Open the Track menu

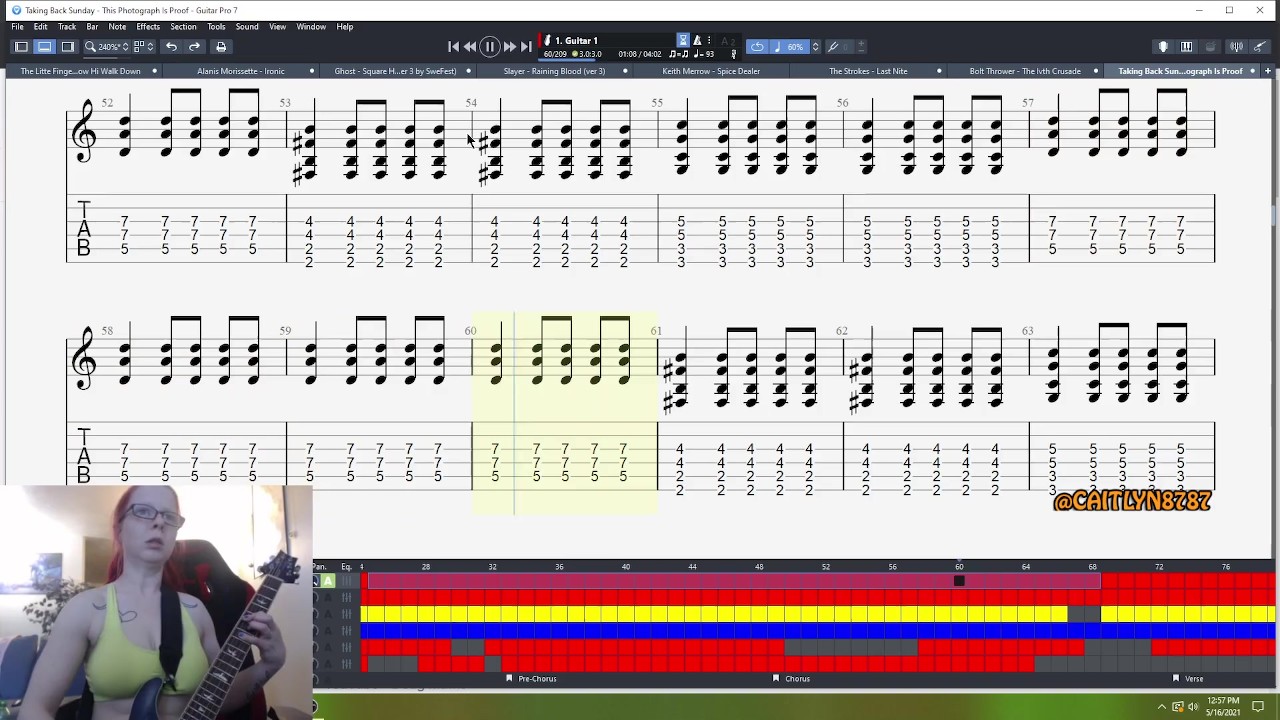(67, 27)
